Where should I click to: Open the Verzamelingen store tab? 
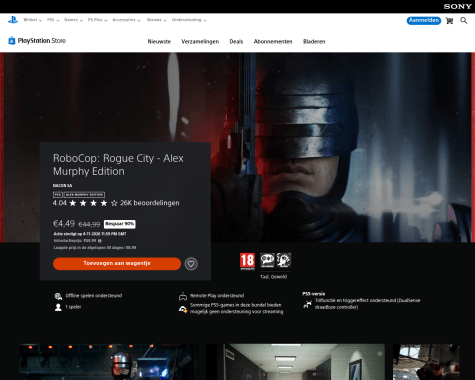click(200, 42)
